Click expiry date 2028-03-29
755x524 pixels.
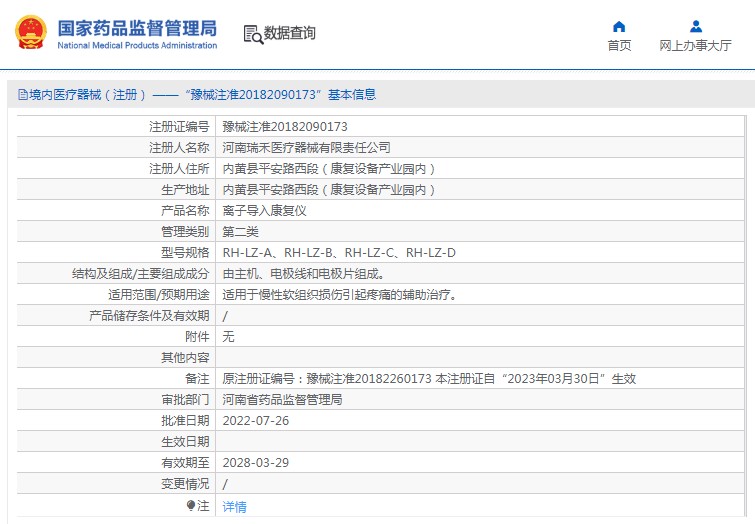256,462
